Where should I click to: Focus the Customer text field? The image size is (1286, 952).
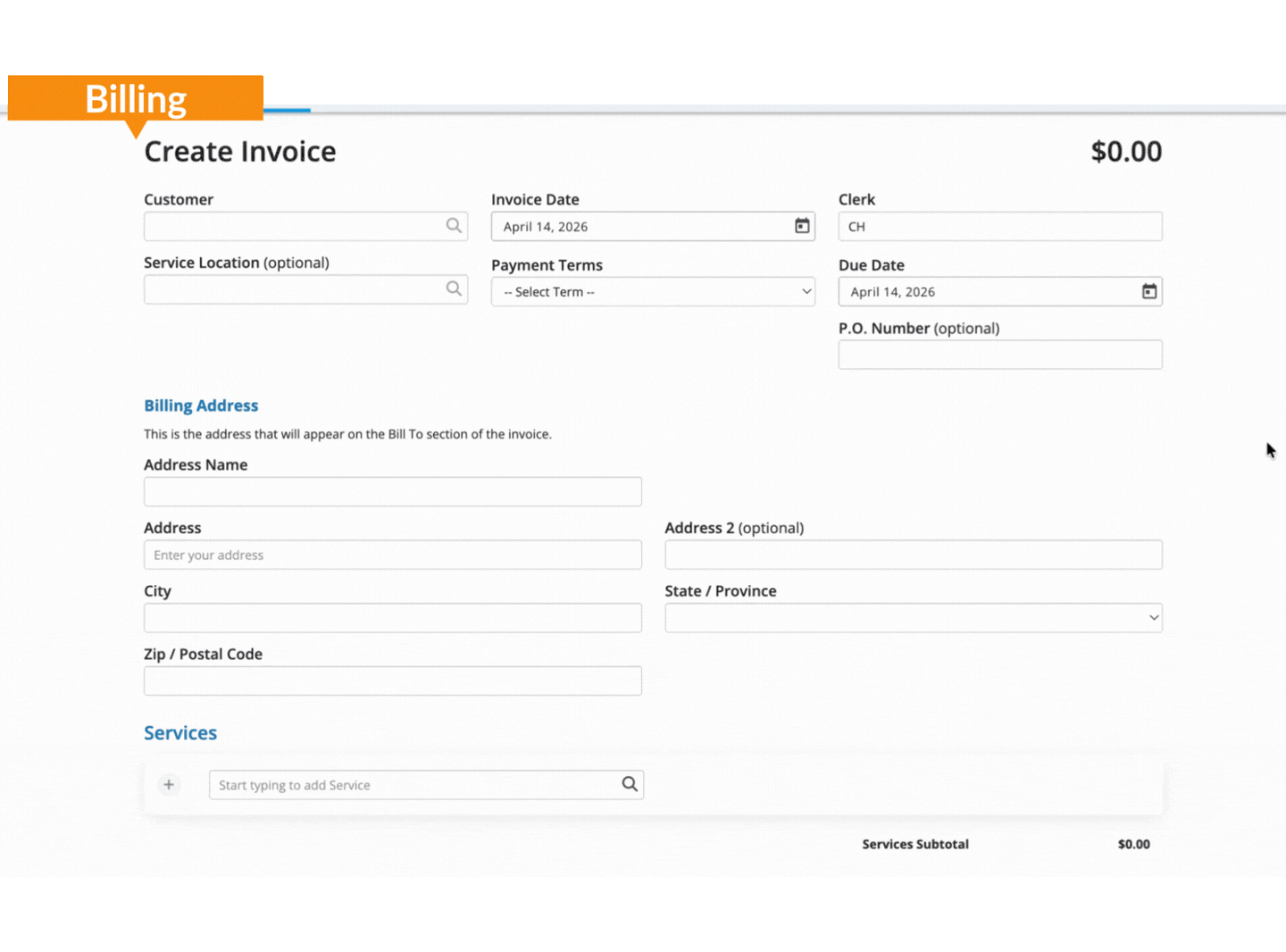click(x=295, y=226)
